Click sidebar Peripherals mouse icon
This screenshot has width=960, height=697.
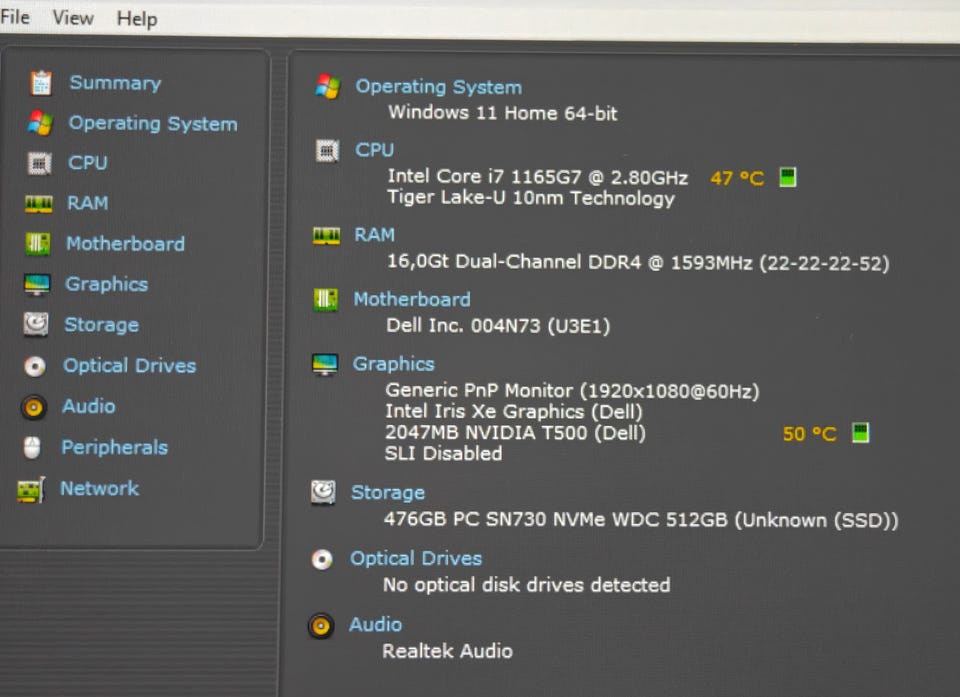[32, 448]
